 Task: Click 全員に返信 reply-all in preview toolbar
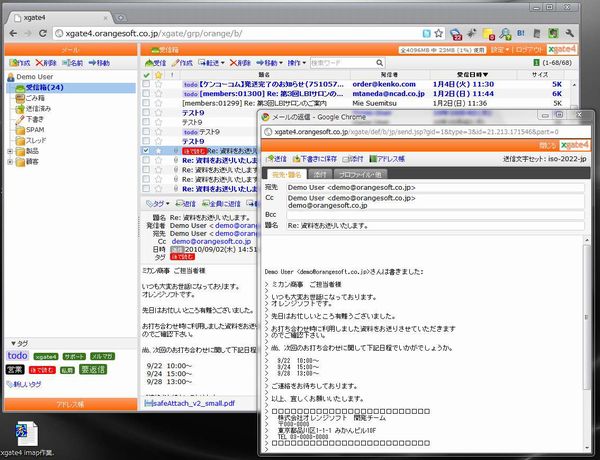point(221,204)
